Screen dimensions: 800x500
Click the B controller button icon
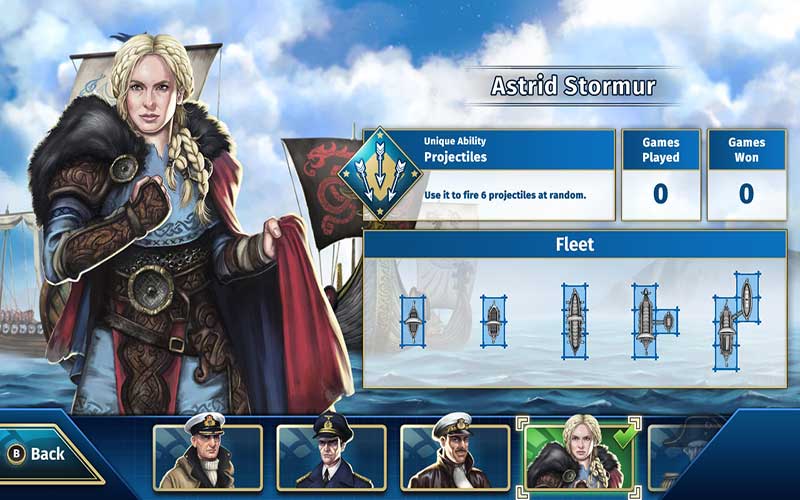16,454
